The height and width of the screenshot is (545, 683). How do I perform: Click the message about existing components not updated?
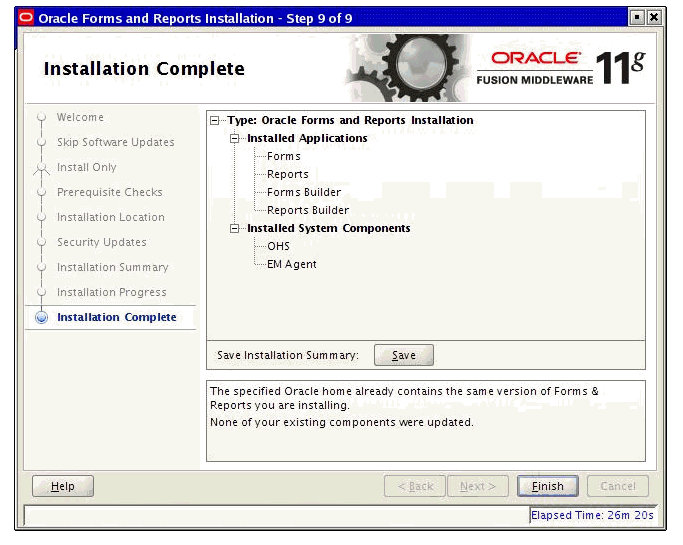pyautogui.click(x=342, y=422)
